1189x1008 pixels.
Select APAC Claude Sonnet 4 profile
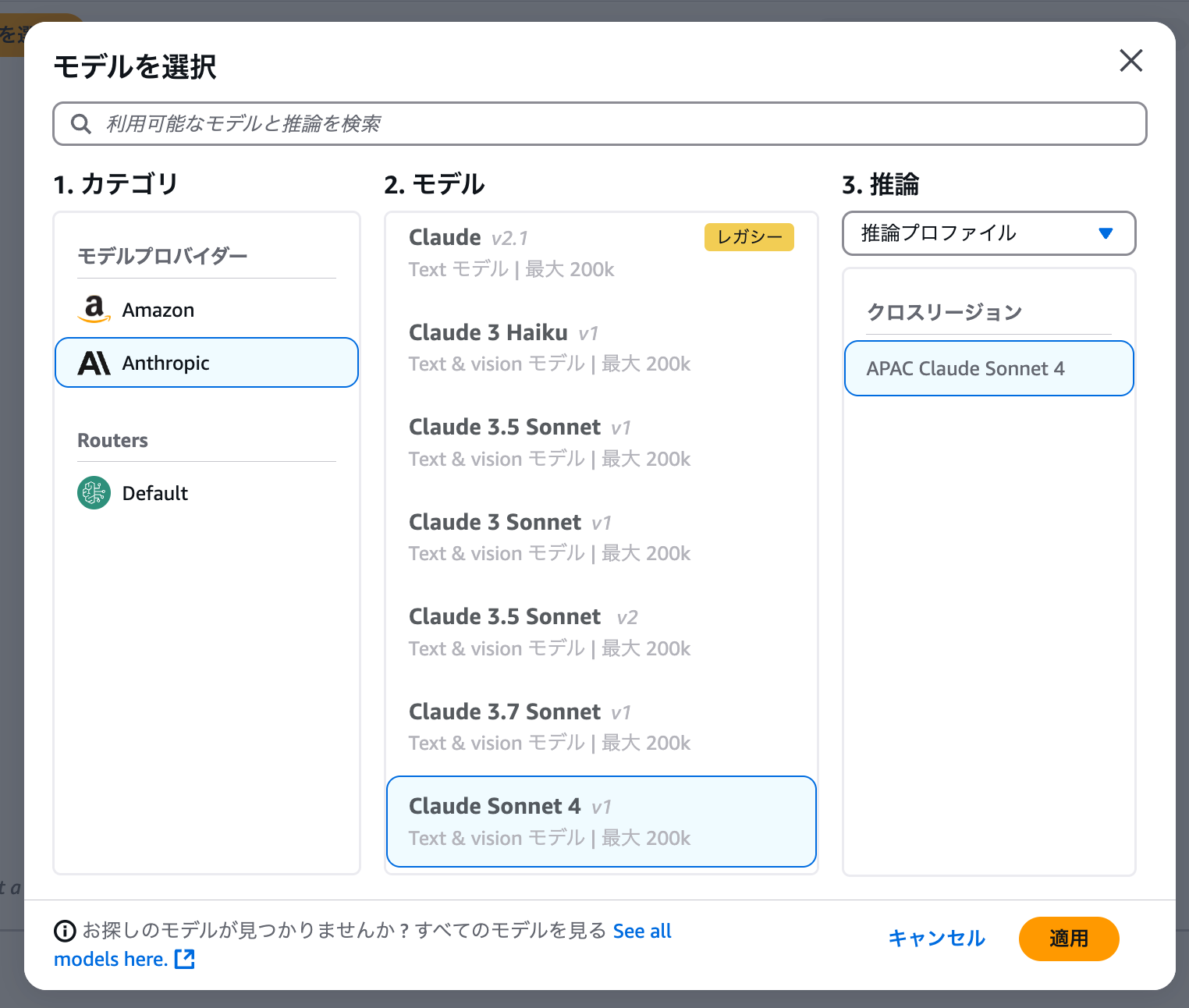(x=988, y=368)
